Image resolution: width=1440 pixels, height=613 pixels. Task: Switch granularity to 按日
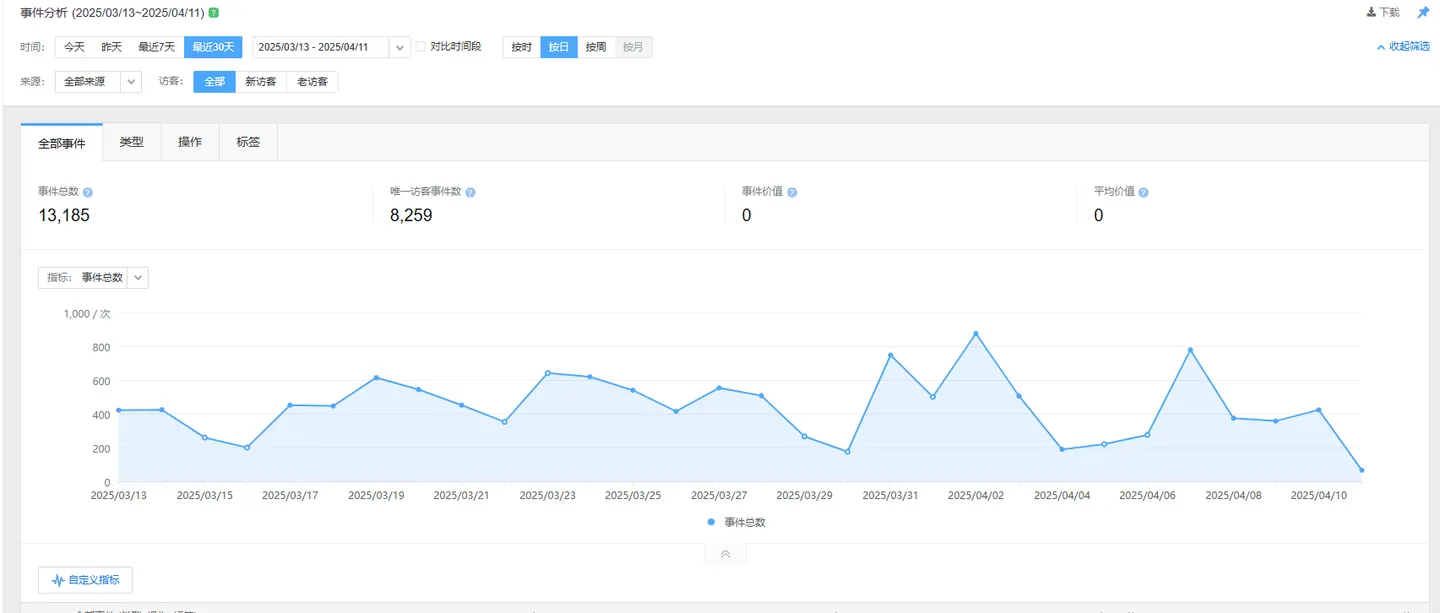[x=559, y=47]
